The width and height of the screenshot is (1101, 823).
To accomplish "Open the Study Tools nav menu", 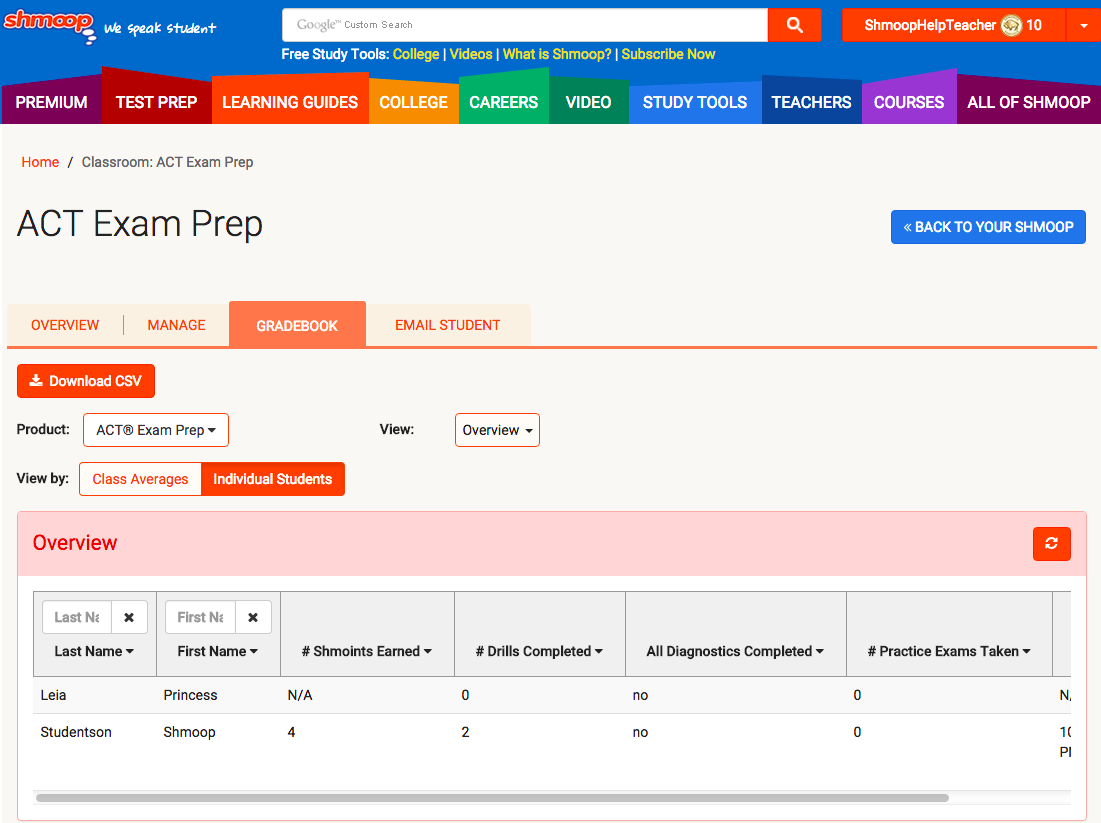I will coord(695,102).
